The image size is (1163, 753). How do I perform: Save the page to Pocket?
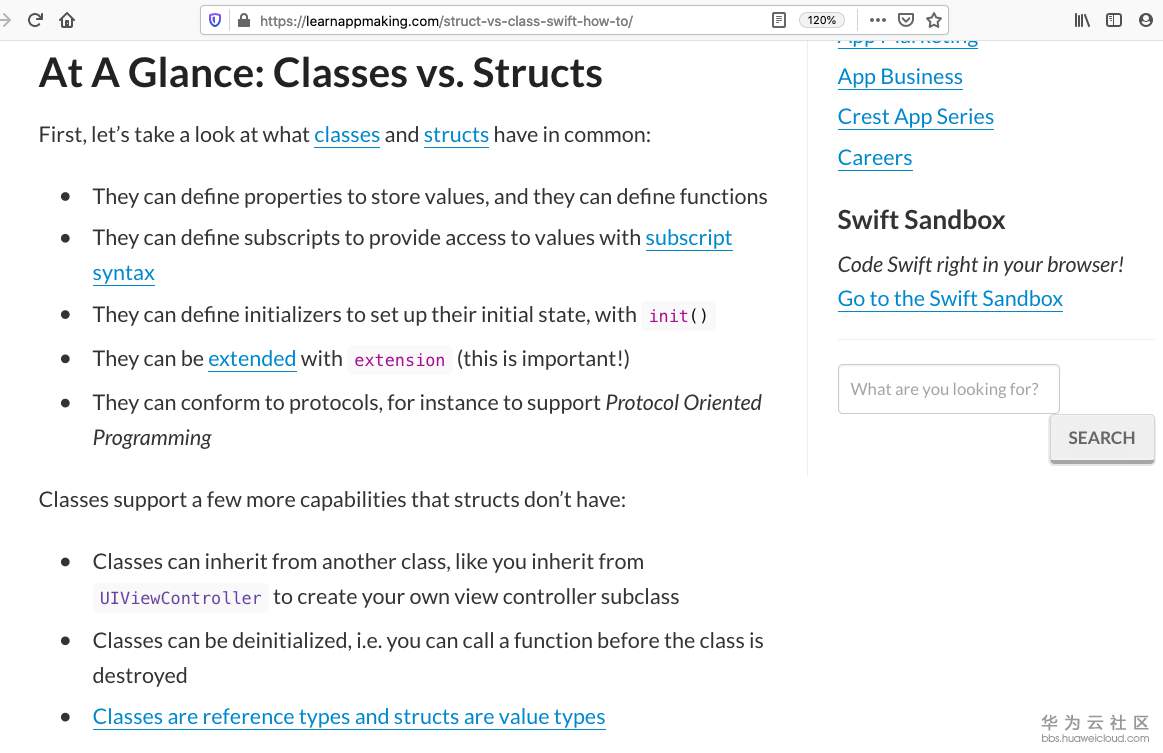905,20
